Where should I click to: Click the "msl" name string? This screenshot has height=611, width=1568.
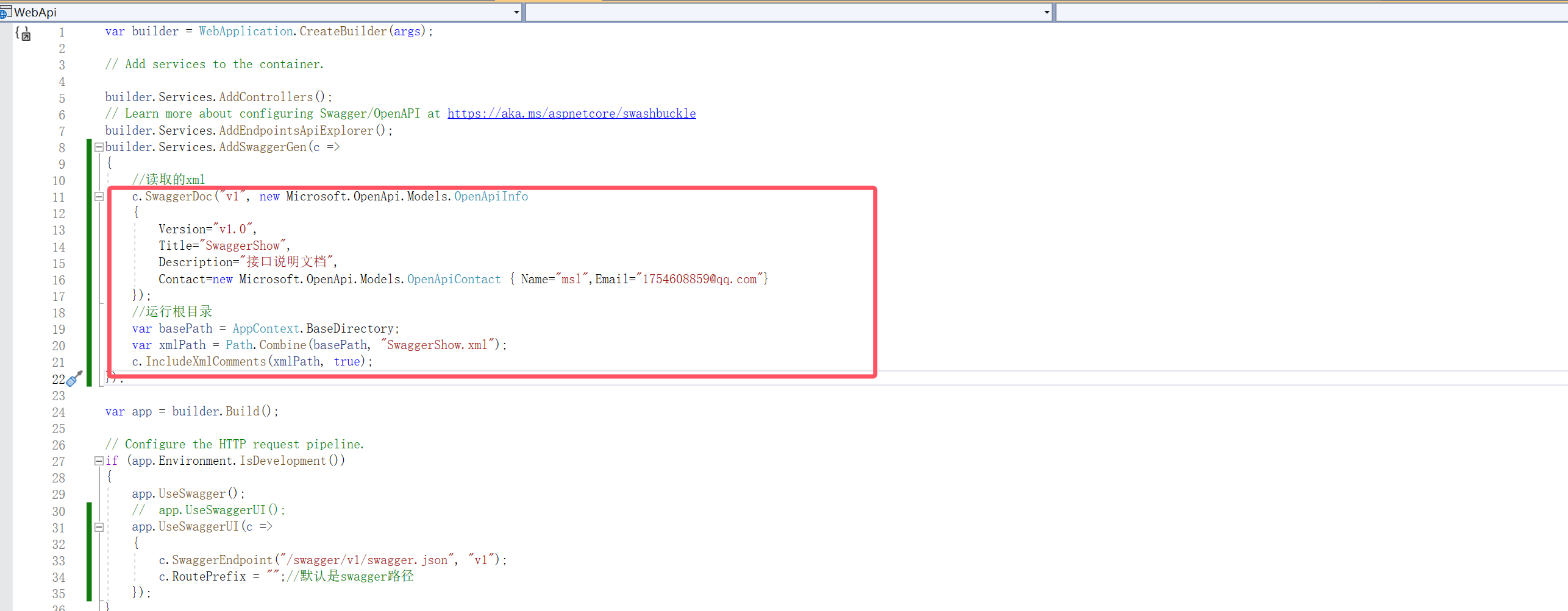coord(571,279)
